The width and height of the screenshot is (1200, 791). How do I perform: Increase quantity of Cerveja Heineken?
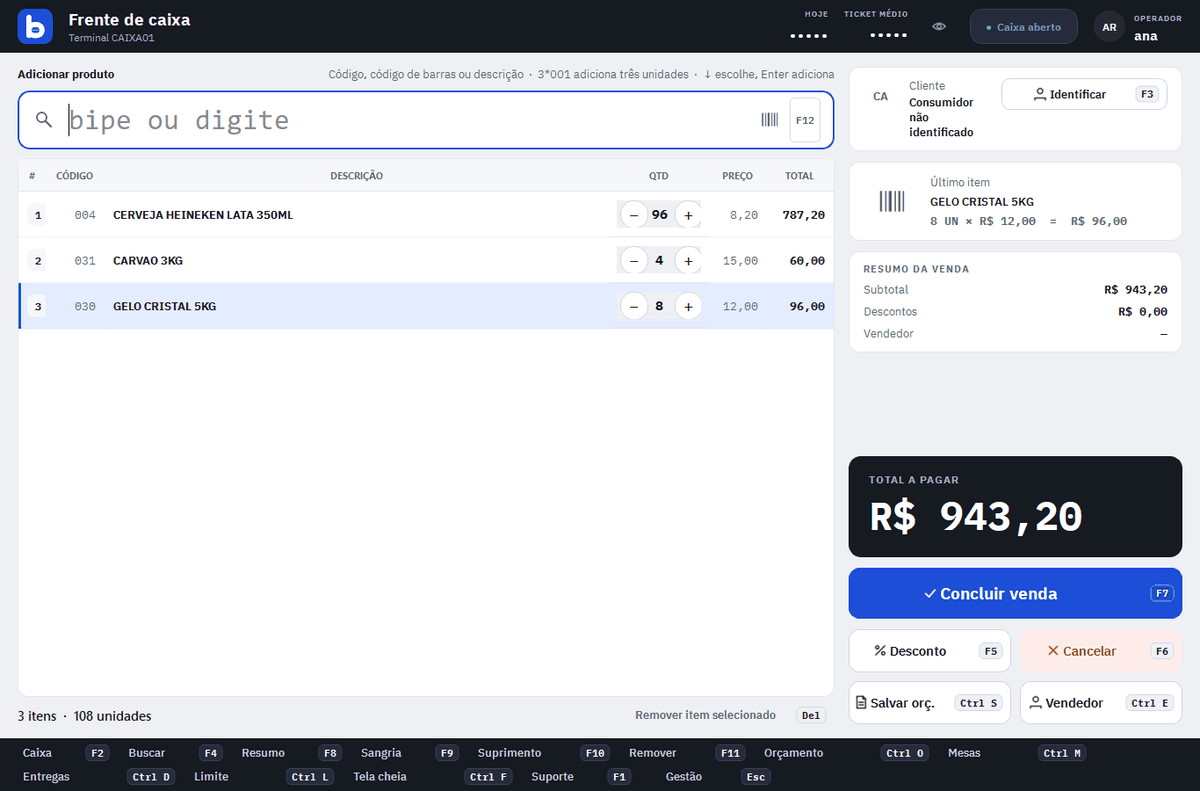688,215
